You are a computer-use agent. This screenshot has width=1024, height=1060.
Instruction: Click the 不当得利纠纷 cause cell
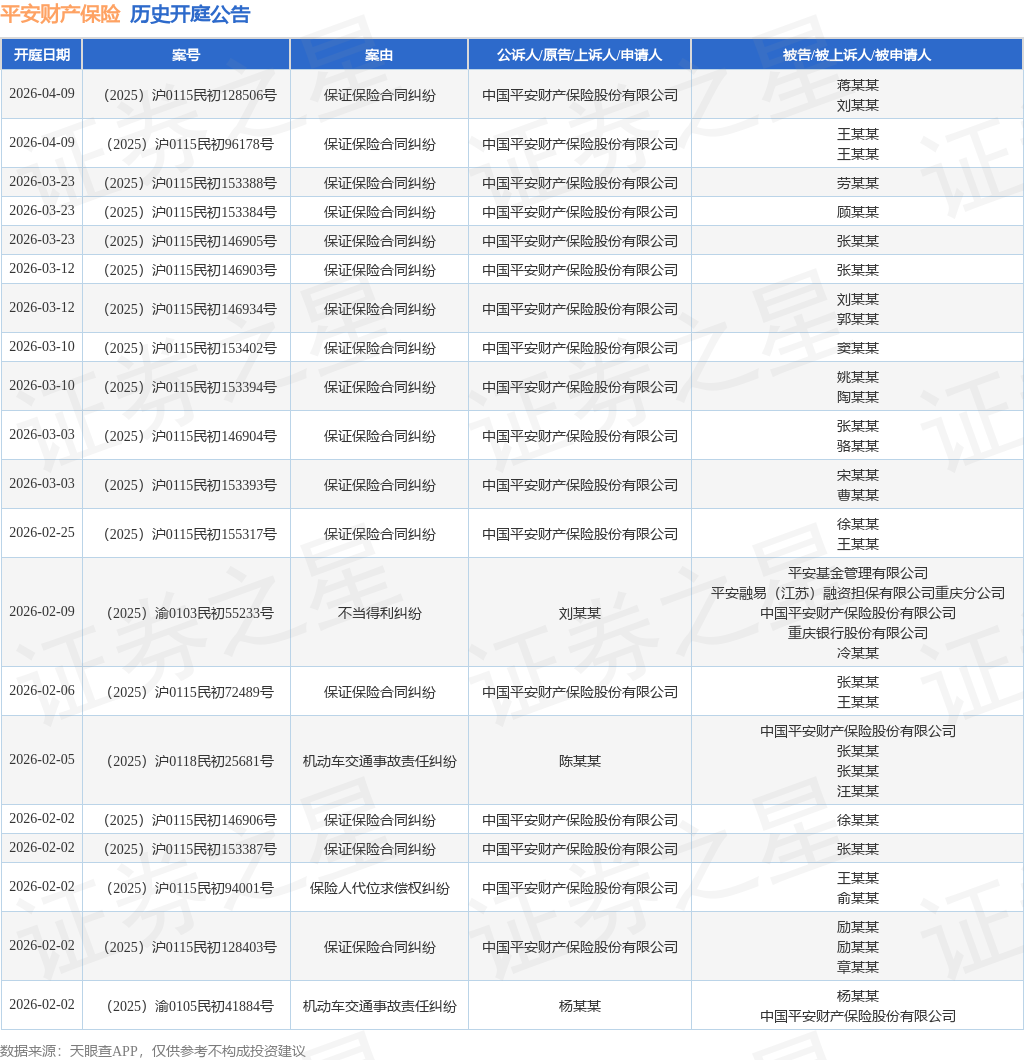(379, 613)
